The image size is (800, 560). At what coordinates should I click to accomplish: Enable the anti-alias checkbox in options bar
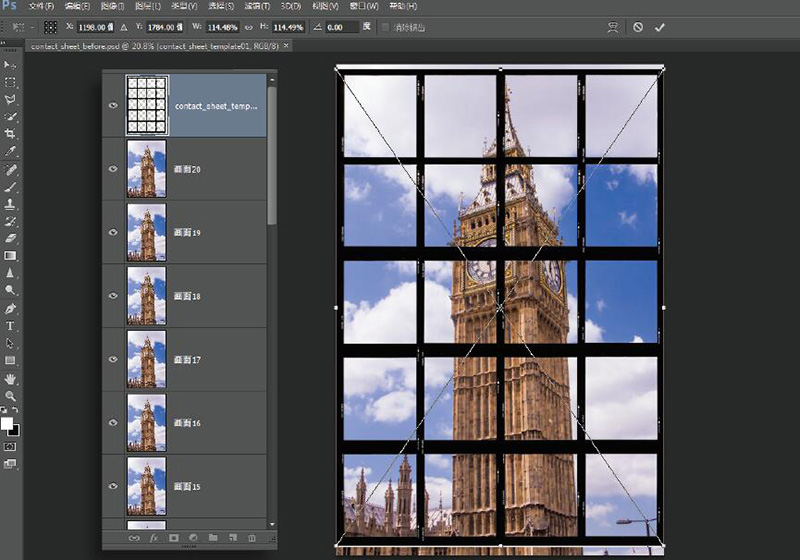(x=386, y=27)
